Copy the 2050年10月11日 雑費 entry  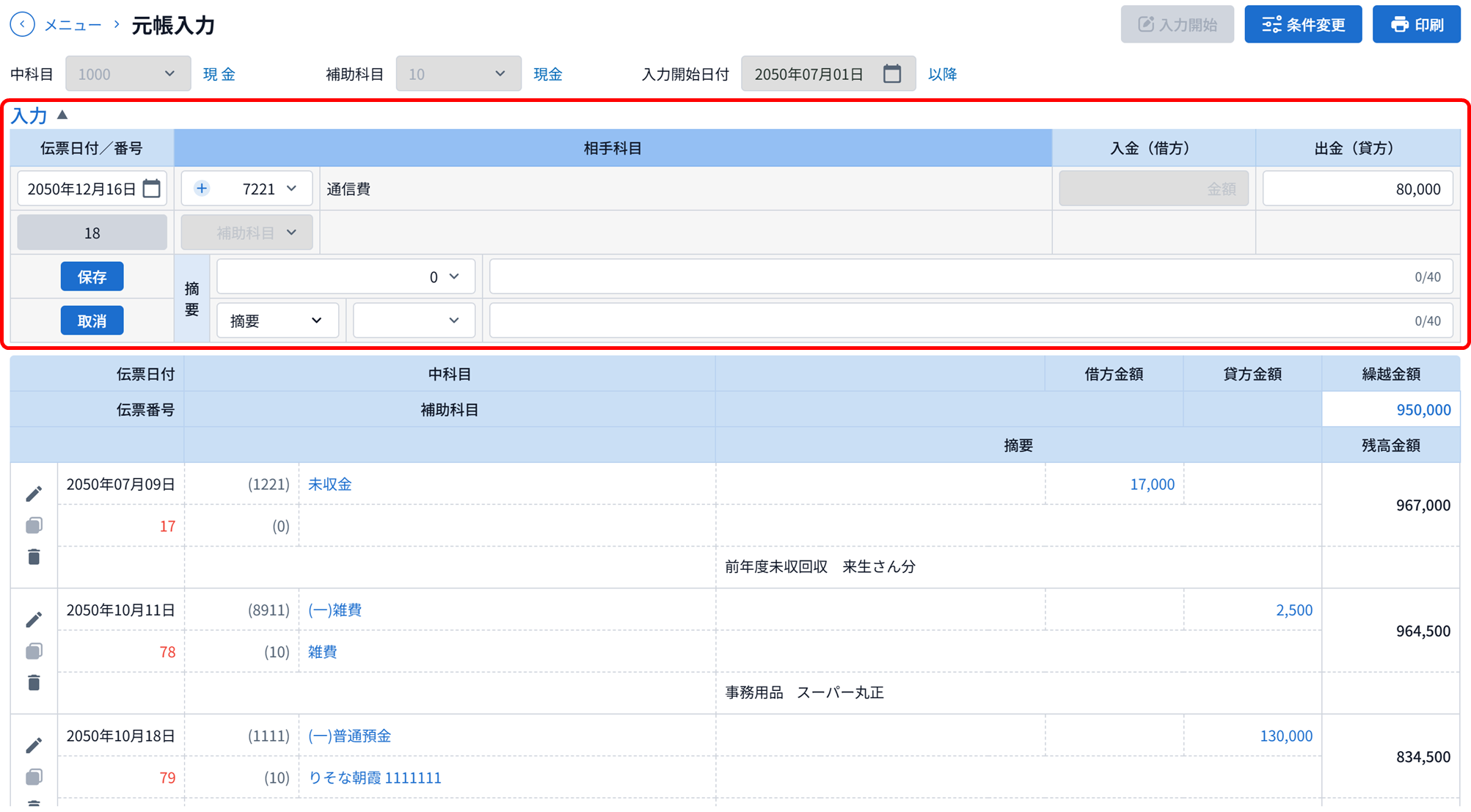pos(34,651)
